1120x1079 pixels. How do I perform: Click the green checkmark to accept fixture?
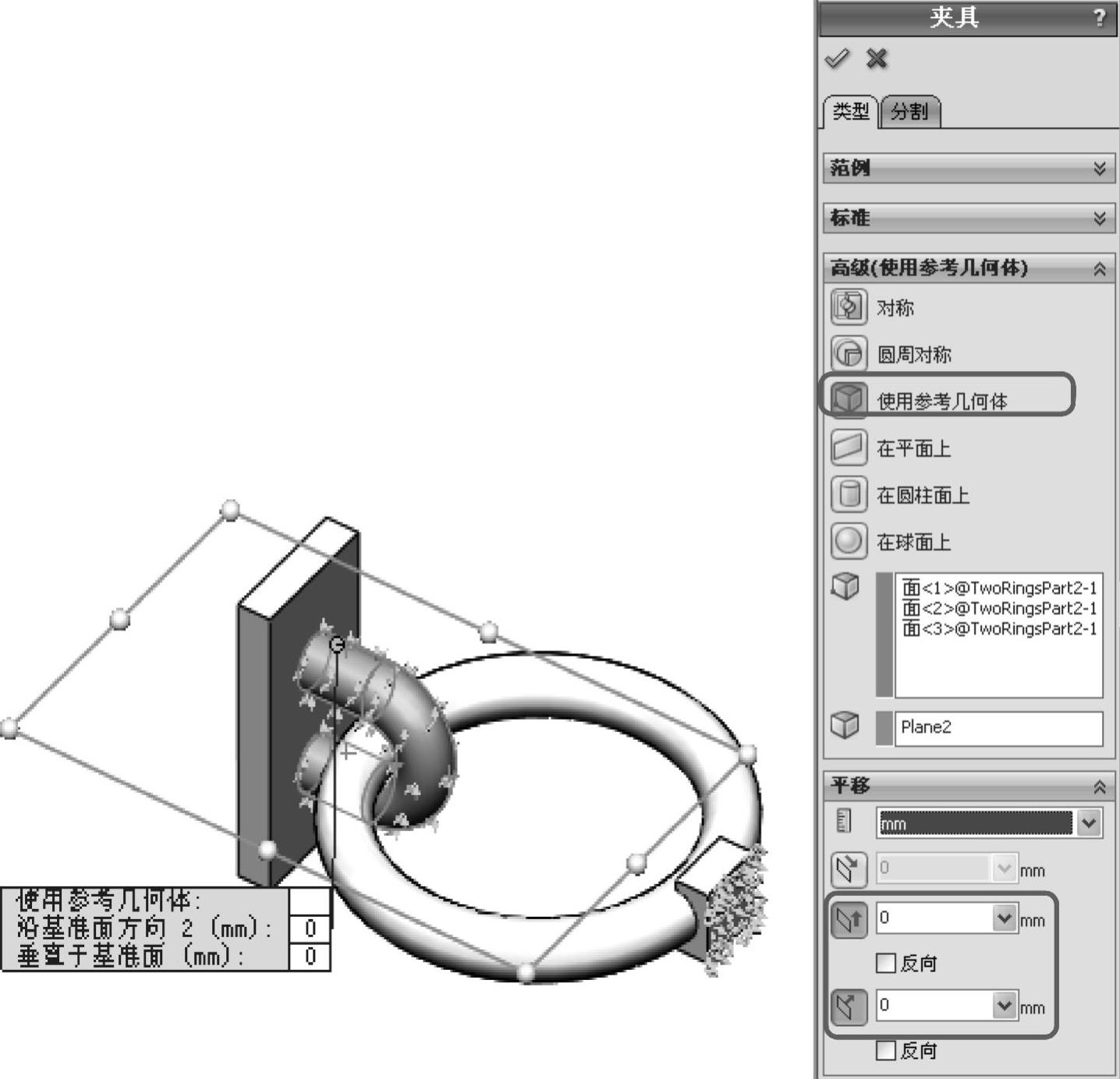(x=837, y=59)
